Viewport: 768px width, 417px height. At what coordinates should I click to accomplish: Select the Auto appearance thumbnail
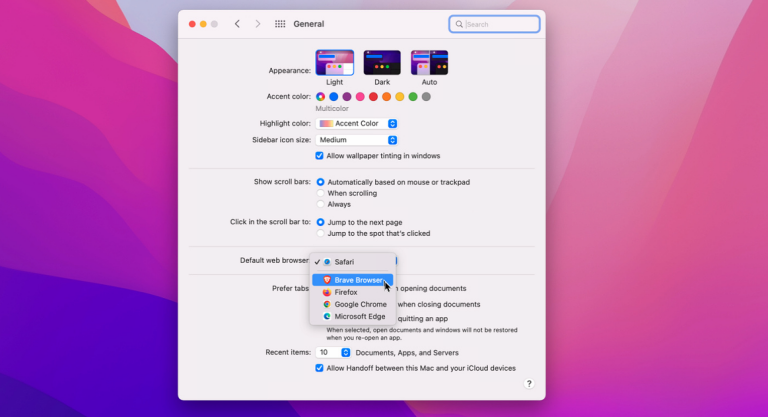click(x=429, y=62)
